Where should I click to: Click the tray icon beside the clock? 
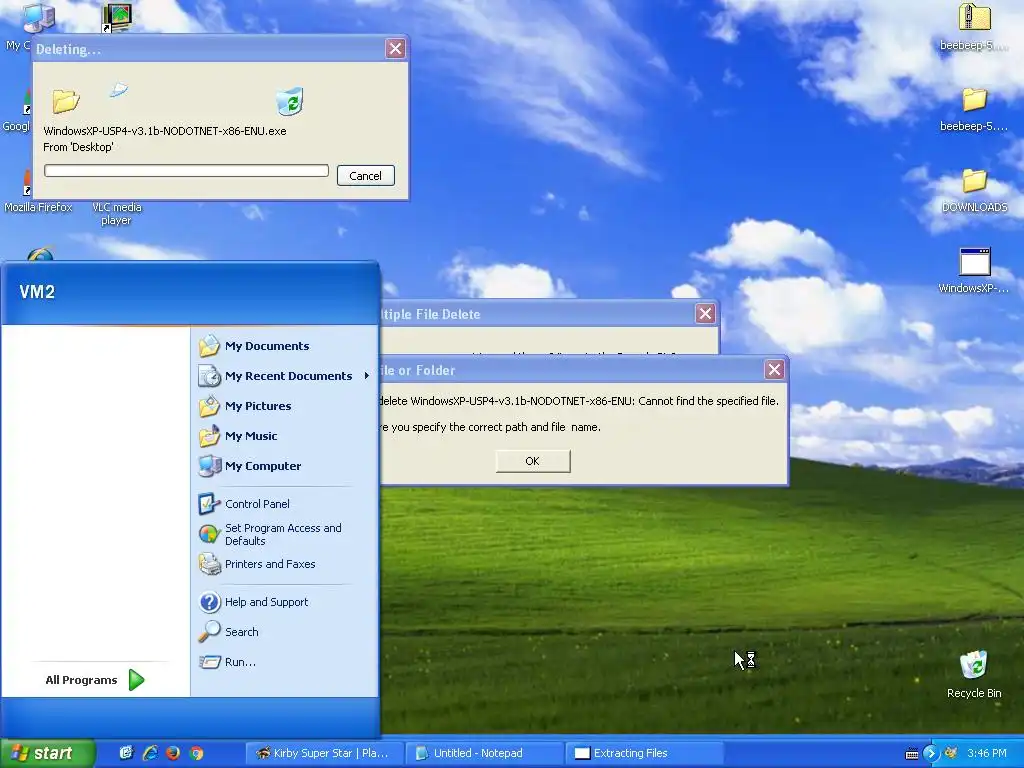point(951,754)
